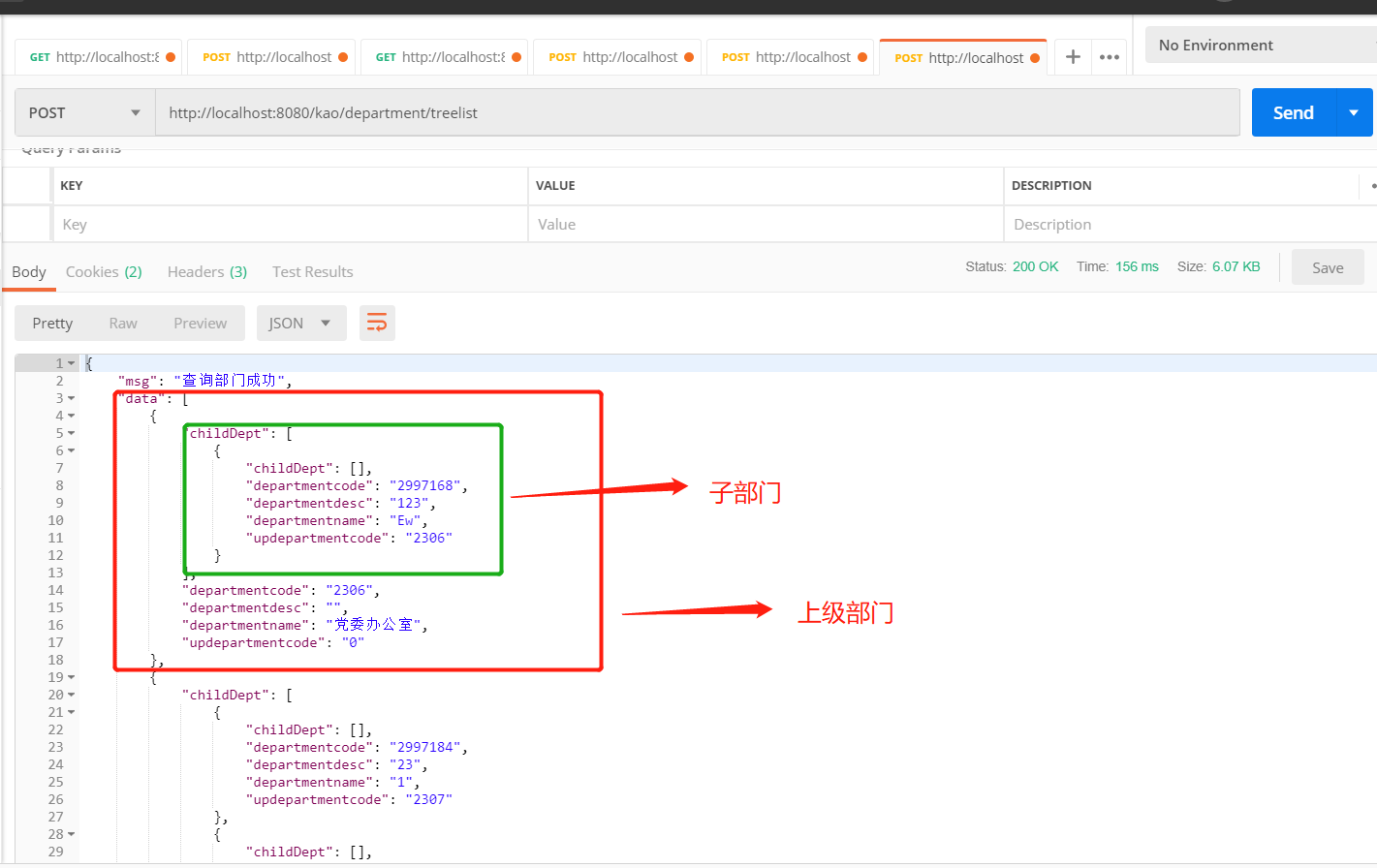Screen dimensions: 1377x868
Task: Open the Test Results tab
Action: 312,271
